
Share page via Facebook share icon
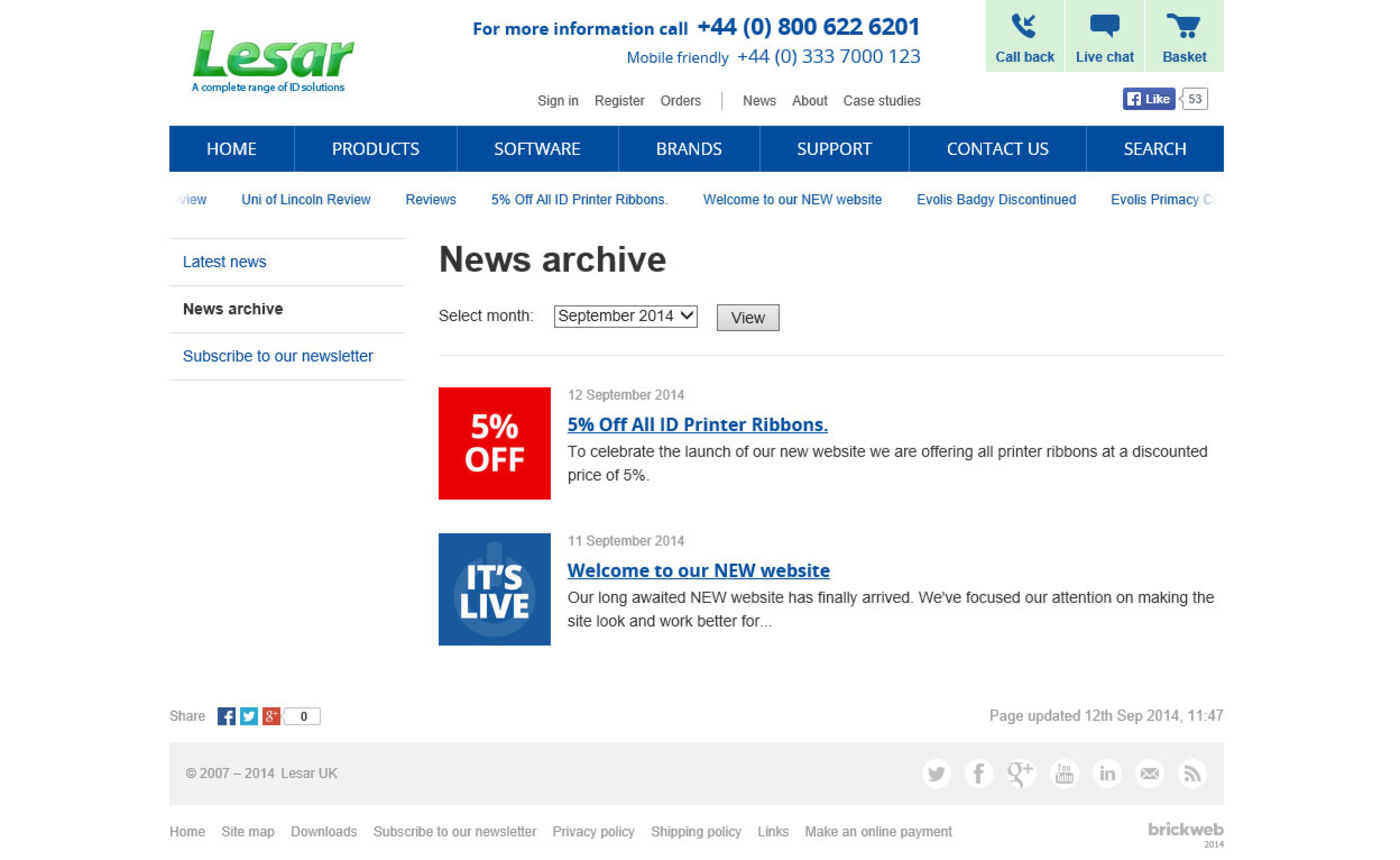coord(227,716)
